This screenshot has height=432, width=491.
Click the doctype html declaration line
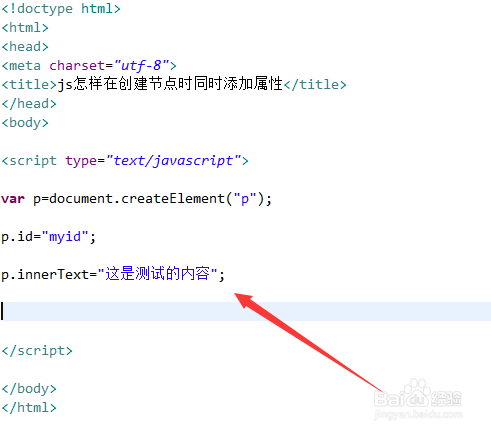61,9
